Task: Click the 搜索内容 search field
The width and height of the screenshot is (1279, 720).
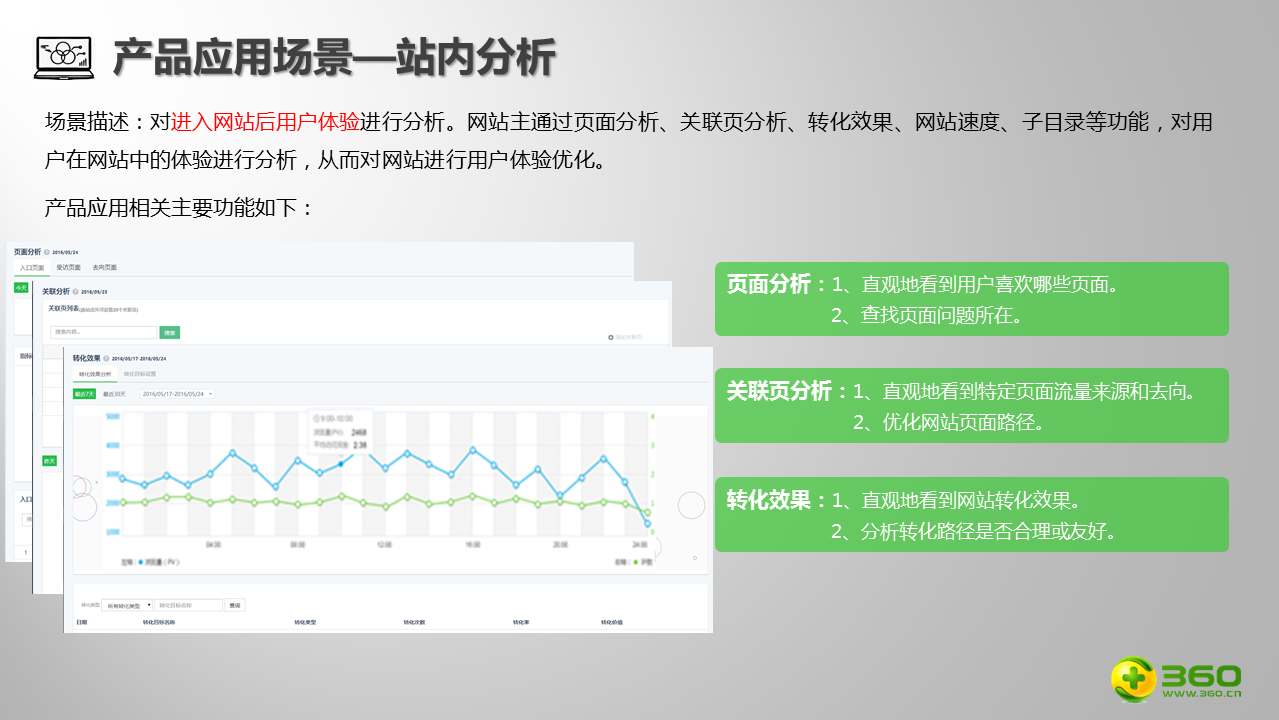Action: [x=103, y=332]
